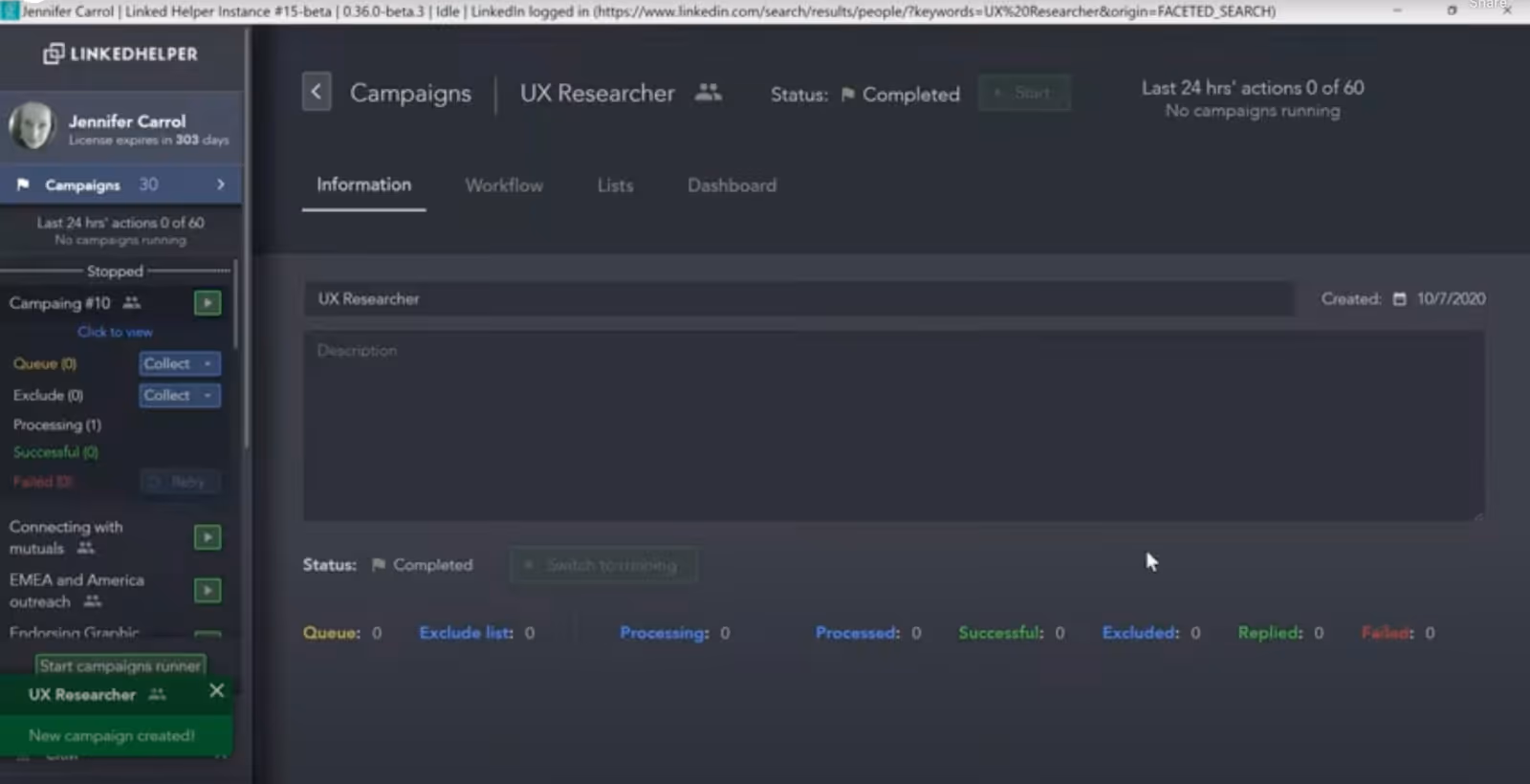Screen dimensions: 1530x784
Task: Click the Created date 10/7/2020
Action: coord(1451,299)
